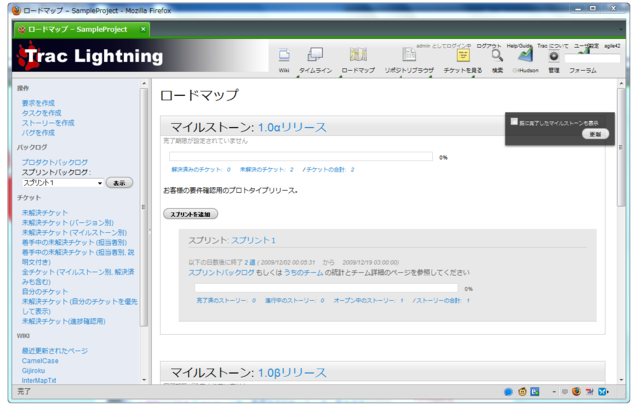Screen dimensions: 640x413
Task: Open the Hudson chart icon
Action: click(525, 55)
